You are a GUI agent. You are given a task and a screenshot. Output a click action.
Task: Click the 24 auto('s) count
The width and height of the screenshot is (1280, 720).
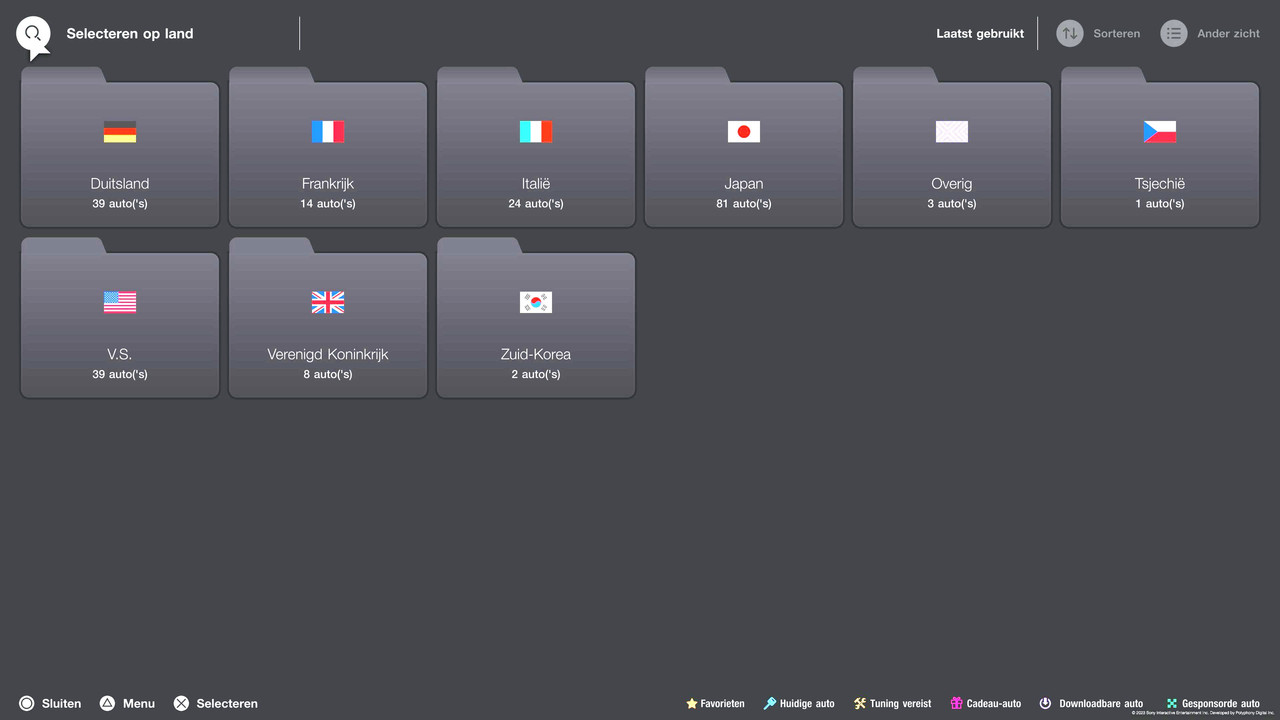(536, 204)
